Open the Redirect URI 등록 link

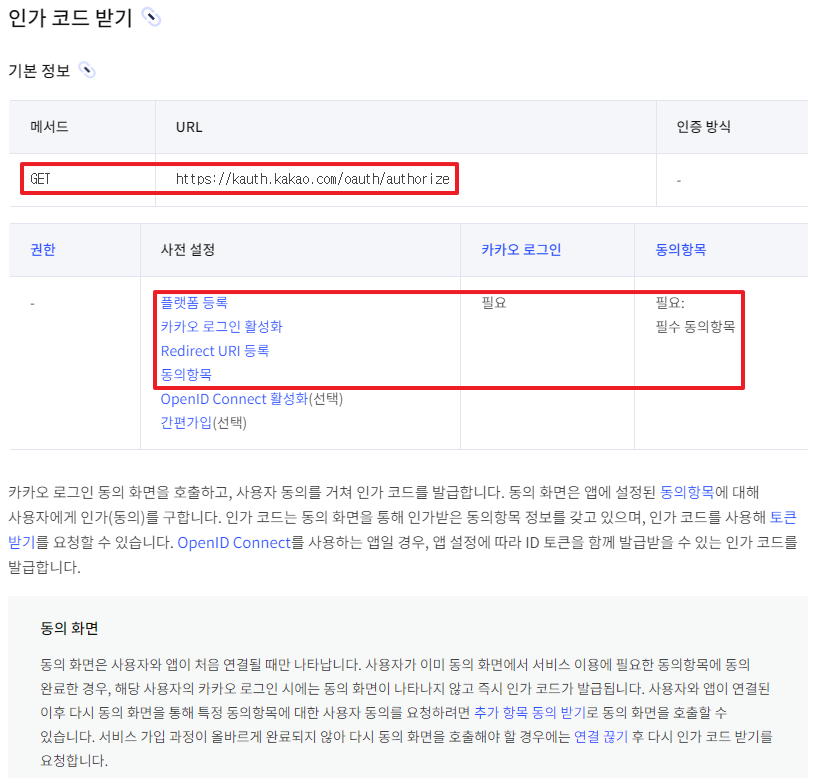click(215, 351)
